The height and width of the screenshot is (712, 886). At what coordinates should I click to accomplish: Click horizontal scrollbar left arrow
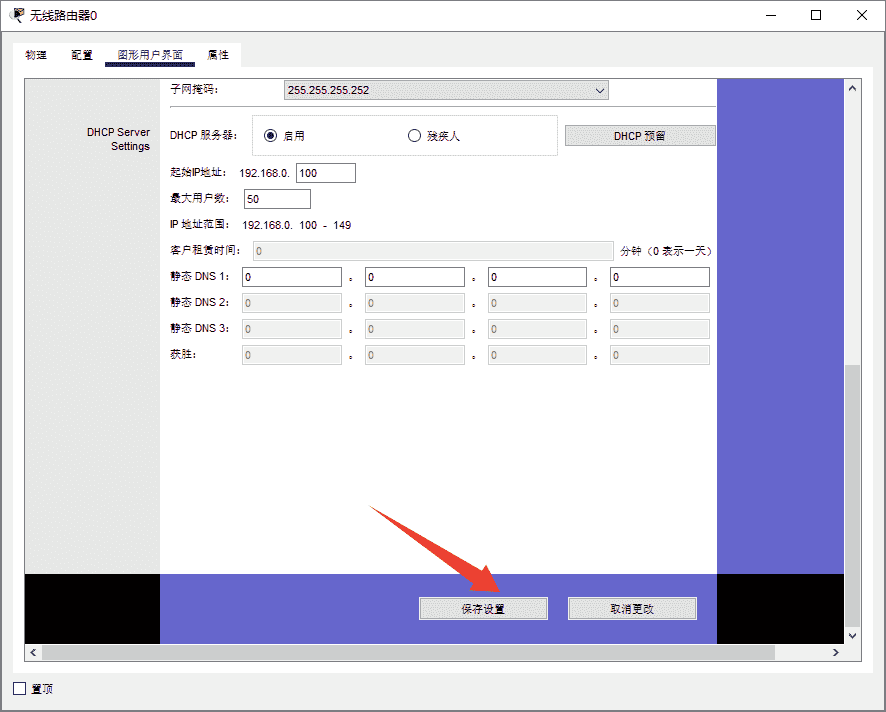(33, 653)
